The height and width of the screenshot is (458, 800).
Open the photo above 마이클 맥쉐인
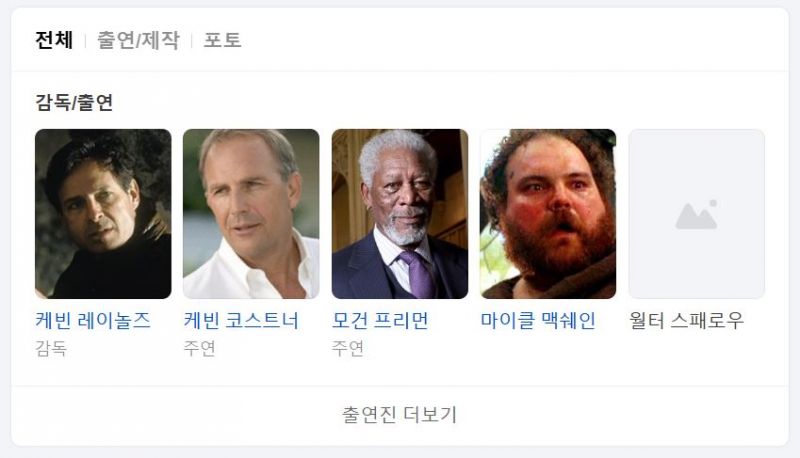(x=548, y=214)
